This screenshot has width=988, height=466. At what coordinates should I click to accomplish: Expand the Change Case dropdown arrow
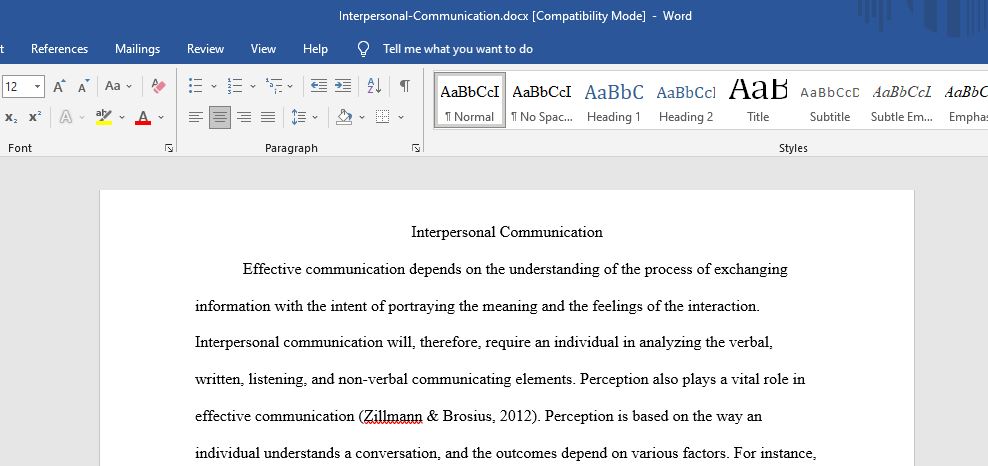[129, 87]
